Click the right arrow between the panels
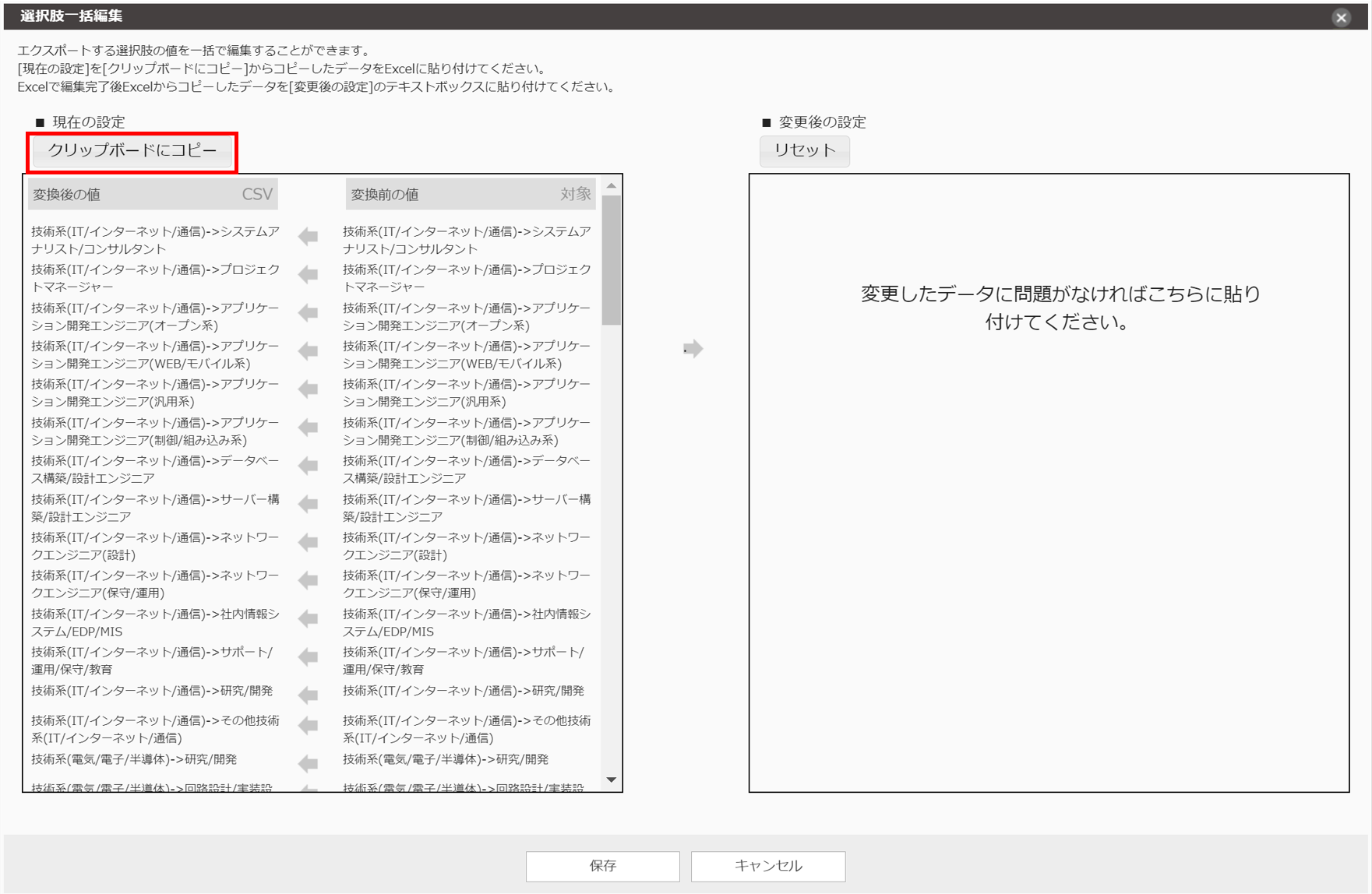 click(x=693, y=348)
